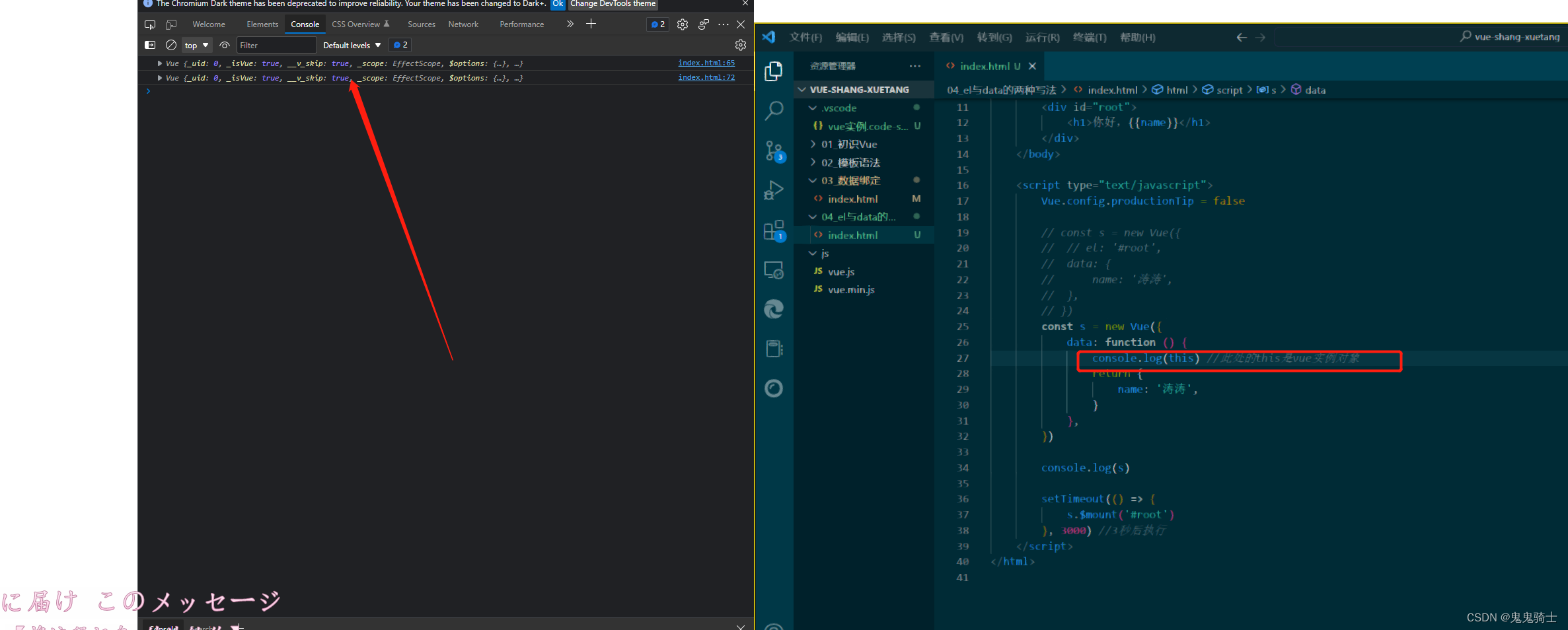Show more DevTools tabs chevron
Viewport: 1568px width, 630px height.
570,24
